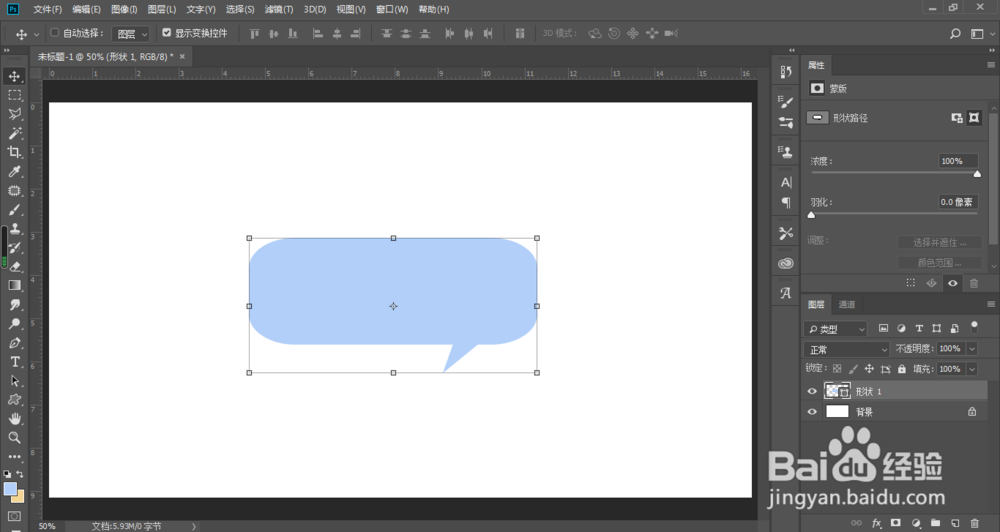This screenshot has height=532, width=1000.
Task: Click the delete layer trash icon
Action: point(974,523)
